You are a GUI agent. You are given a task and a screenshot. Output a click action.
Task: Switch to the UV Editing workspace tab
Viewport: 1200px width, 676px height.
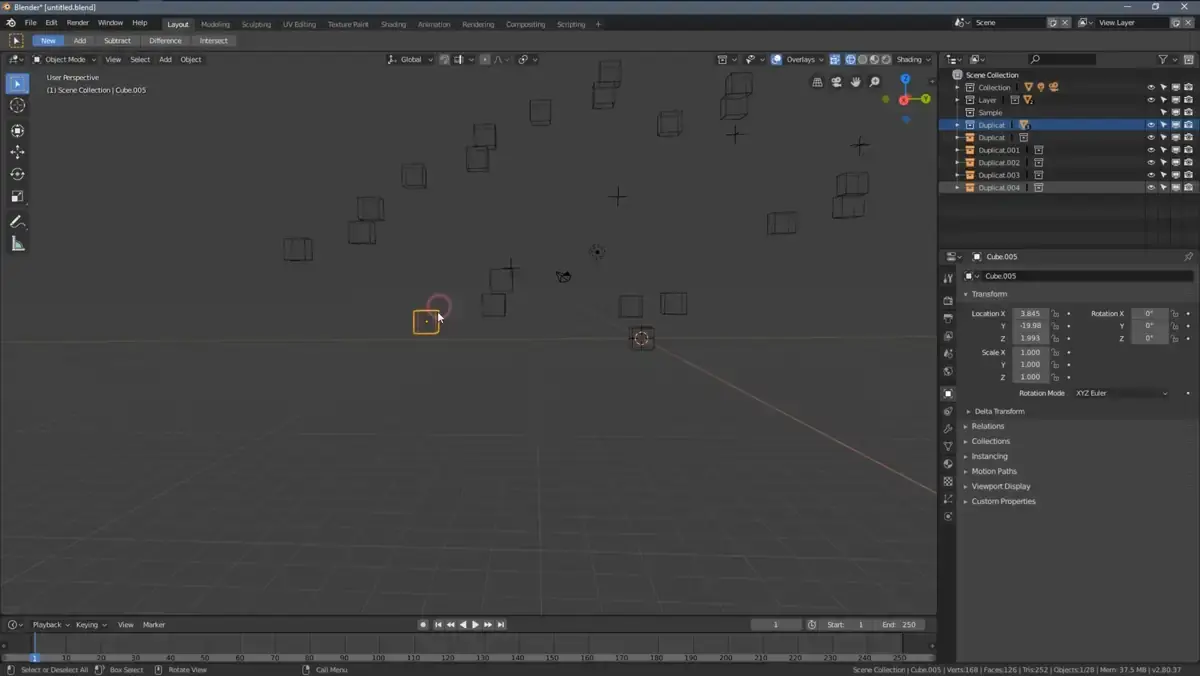click(299, 24)
